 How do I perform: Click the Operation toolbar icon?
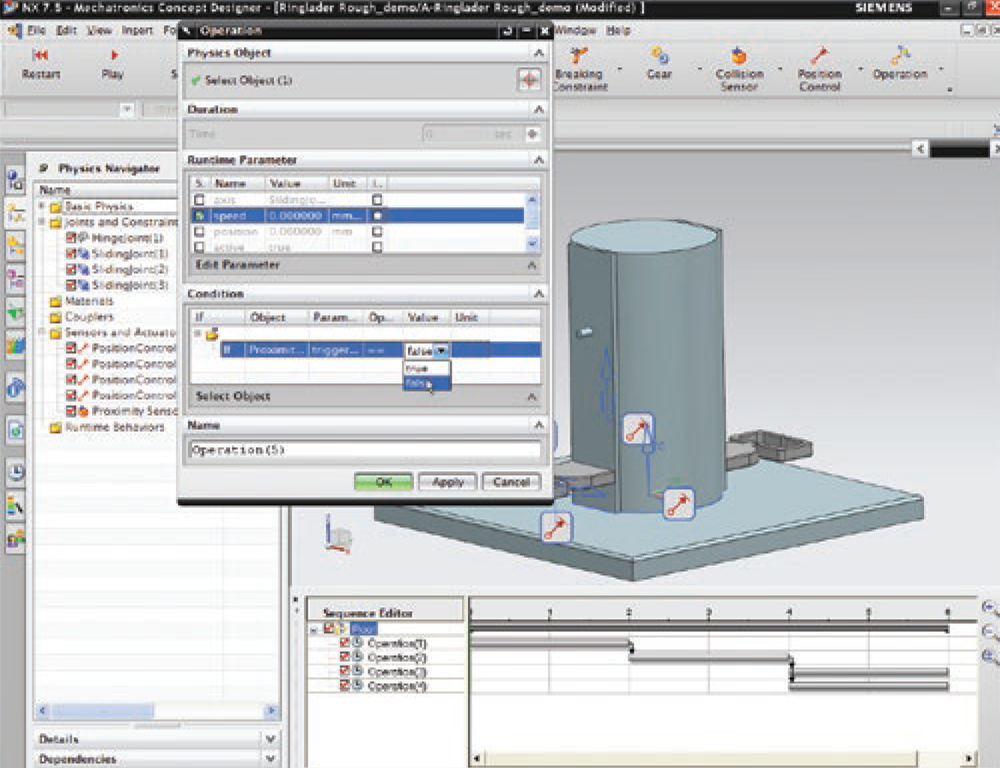pos(899,56)
